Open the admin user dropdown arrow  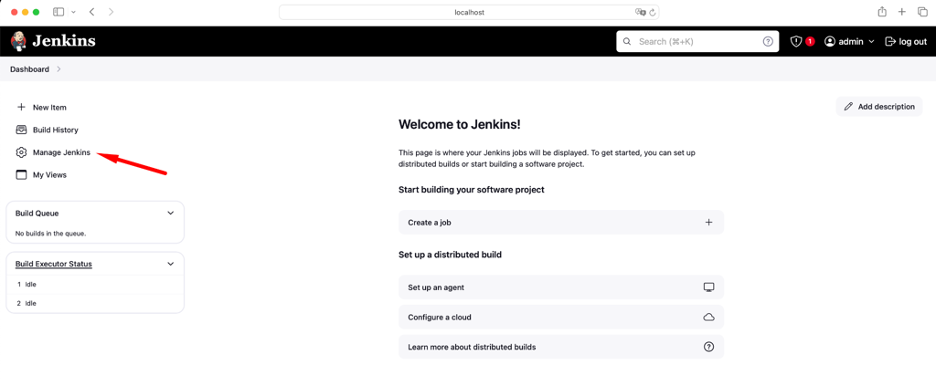click(x=872, y=42)
